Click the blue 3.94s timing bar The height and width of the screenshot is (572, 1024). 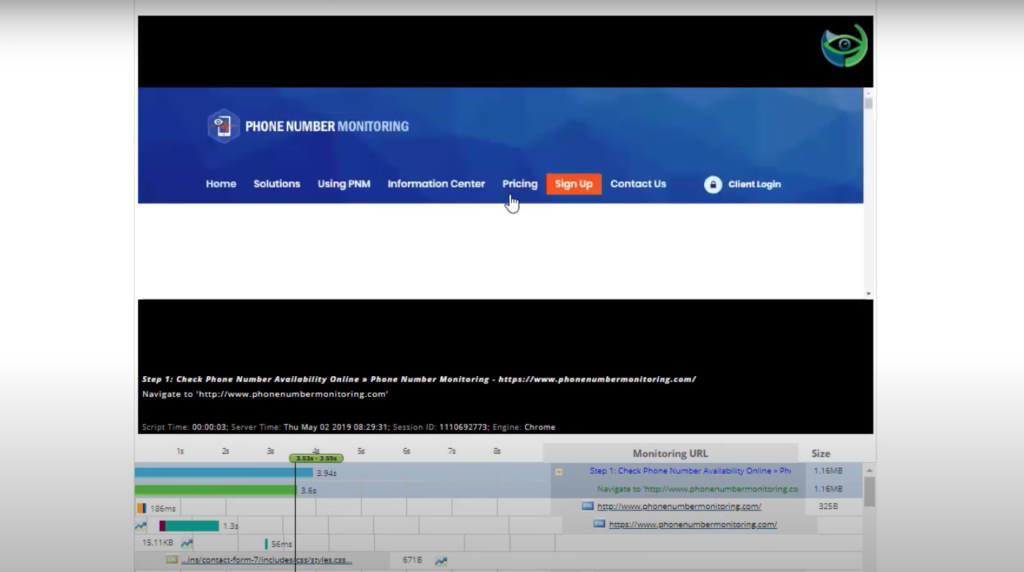[224, 472]
